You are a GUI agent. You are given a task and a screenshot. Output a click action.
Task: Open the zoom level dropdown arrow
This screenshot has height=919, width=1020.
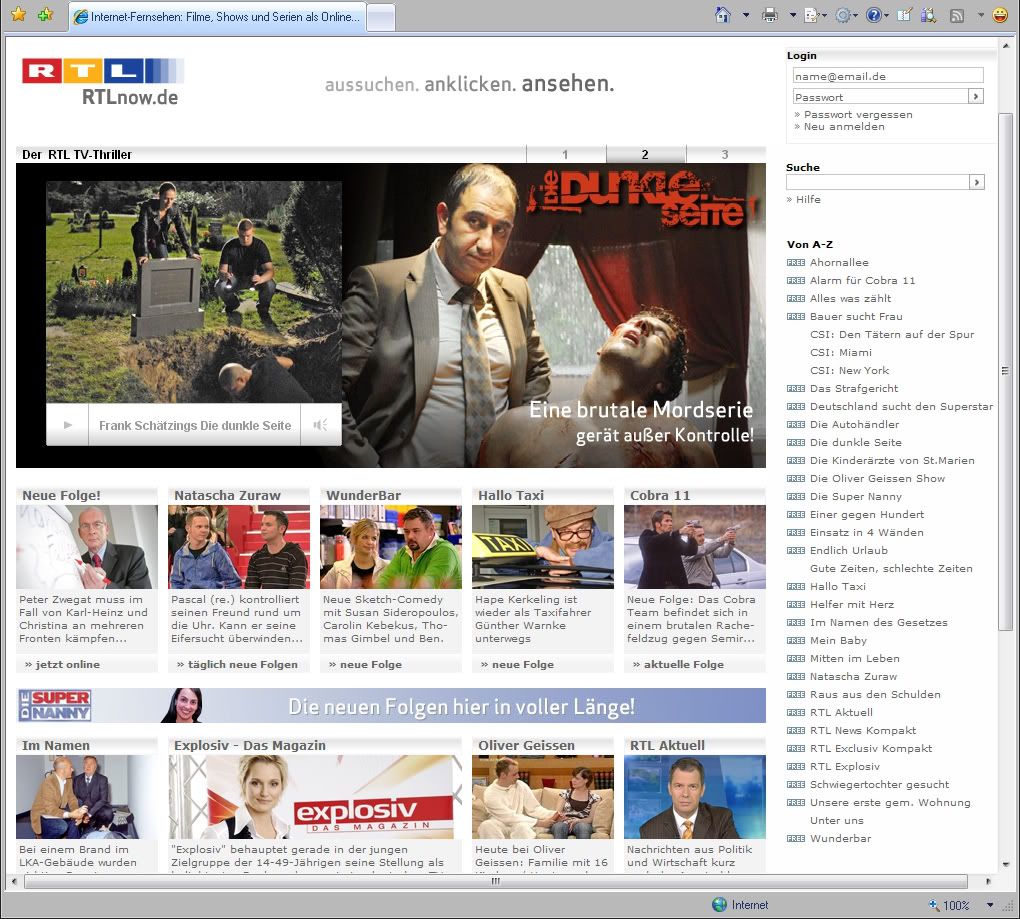[x=990, y=905]
